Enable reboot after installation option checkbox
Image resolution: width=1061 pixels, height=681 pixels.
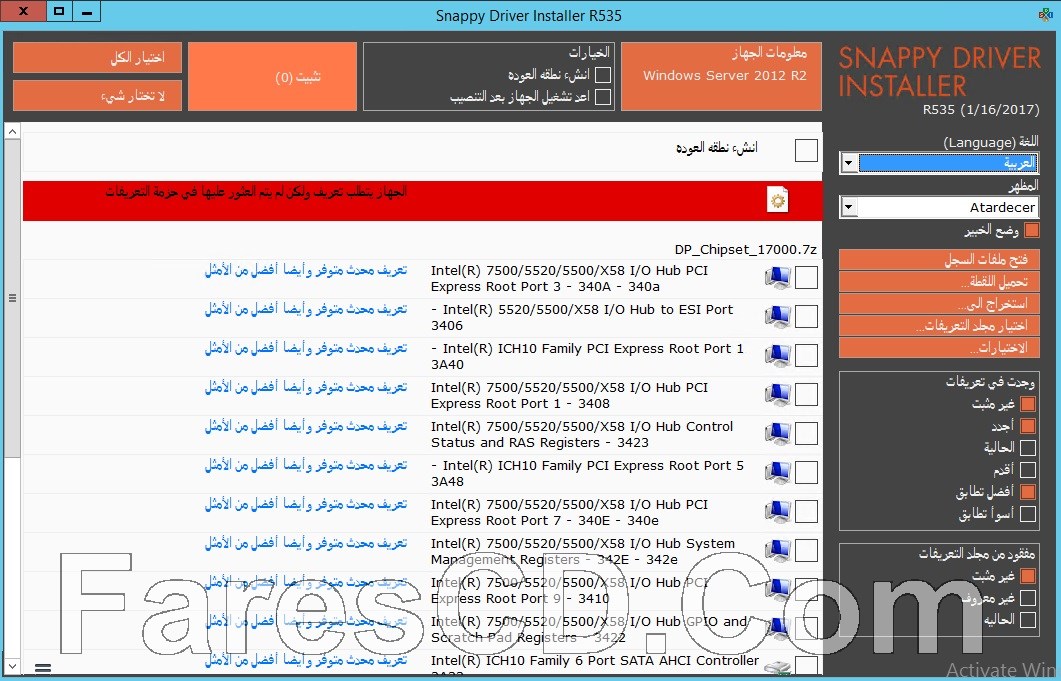pos(603,97)
